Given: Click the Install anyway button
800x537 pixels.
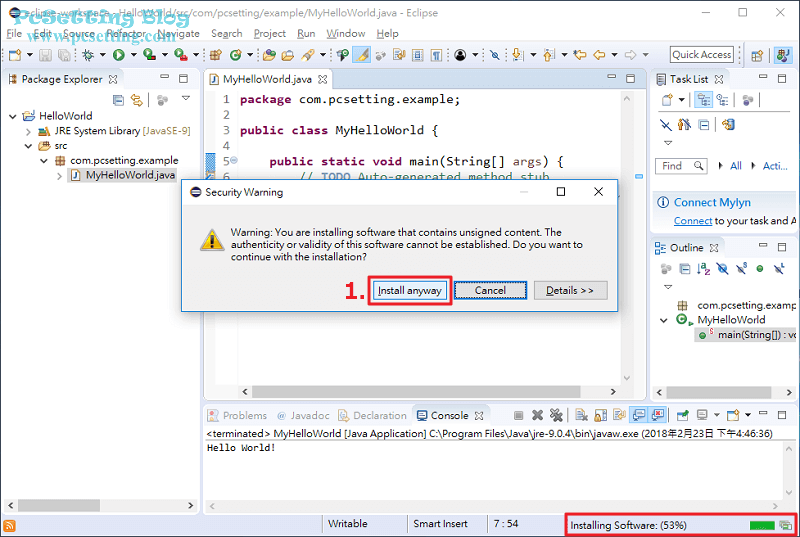Looking at the screenshot, I should coord(410,290).
